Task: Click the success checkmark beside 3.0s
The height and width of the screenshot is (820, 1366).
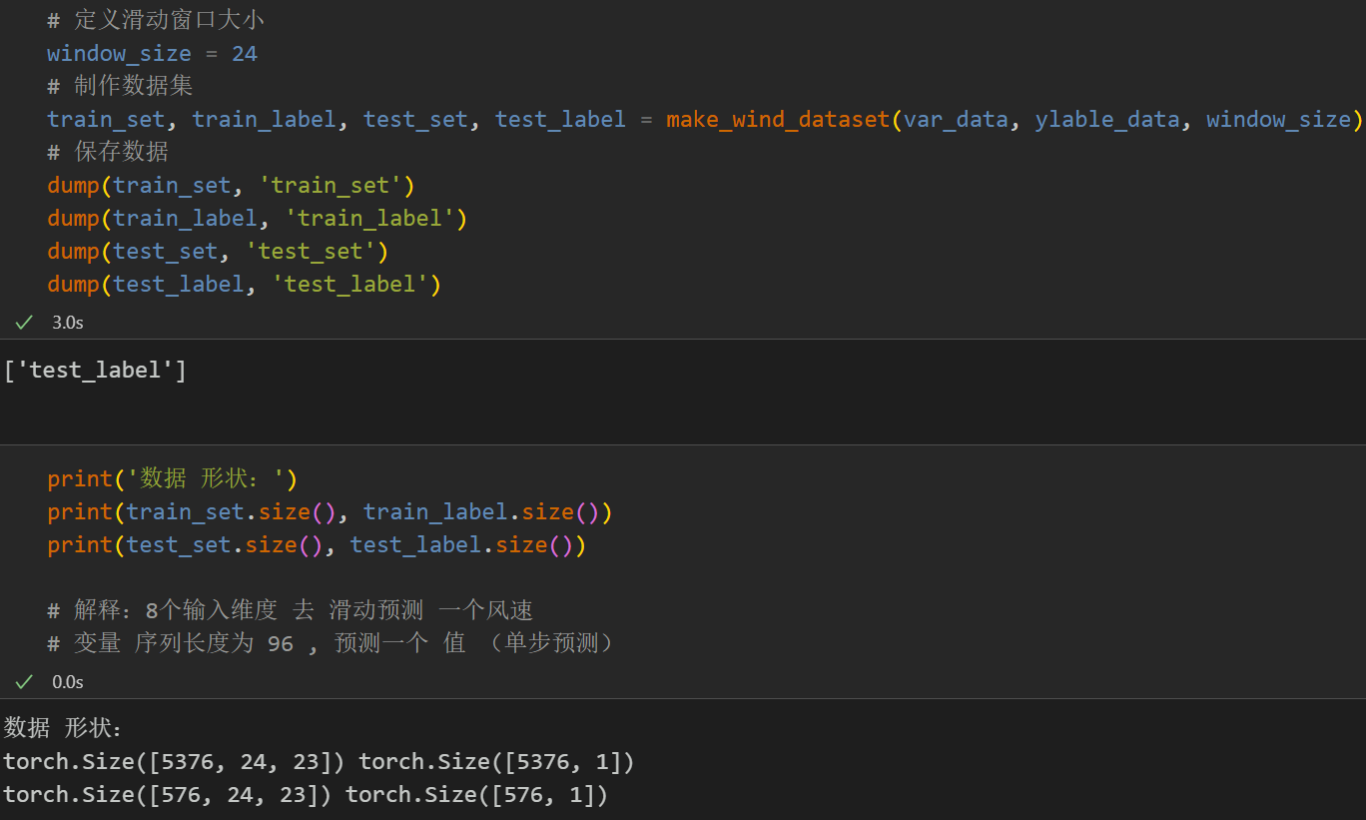Action: click(24, 322)
